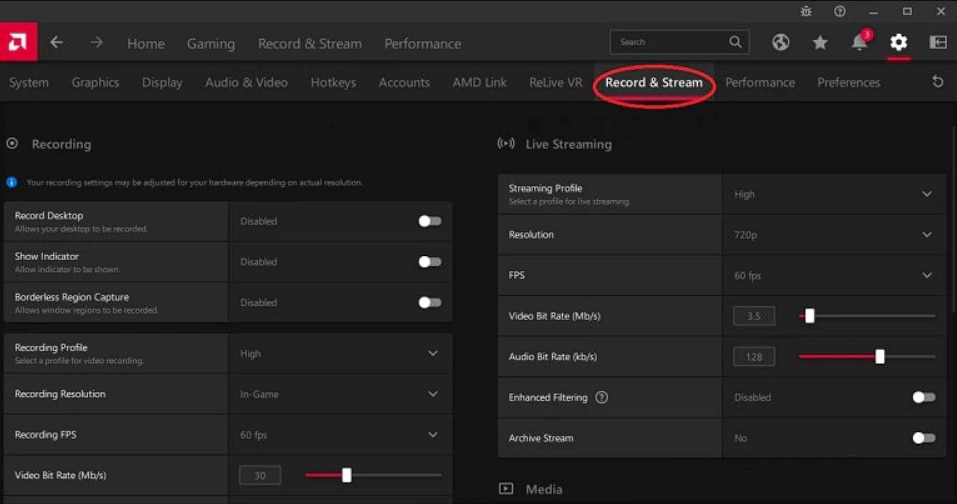
Task: Toggle Archive Stream switch
Action: (923, 438)
